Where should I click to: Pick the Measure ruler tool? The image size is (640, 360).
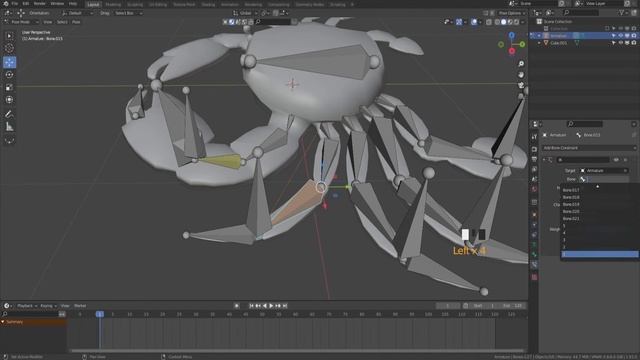click(x=9, y=127)
